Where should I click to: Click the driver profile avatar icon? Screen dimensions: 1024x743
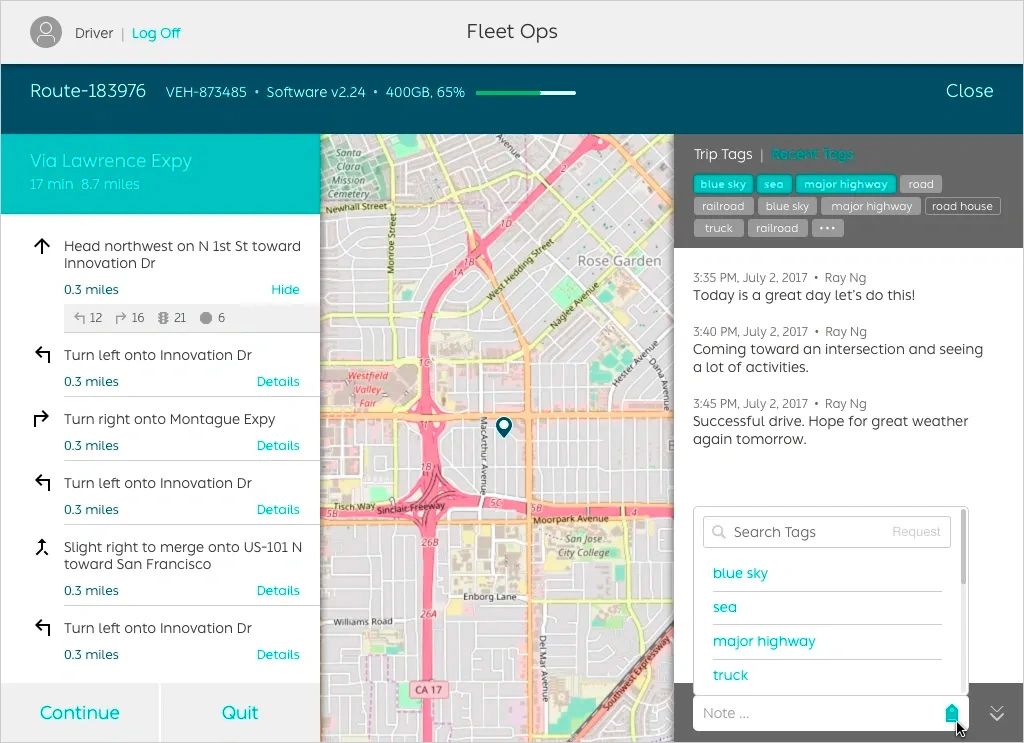[46, 33]
